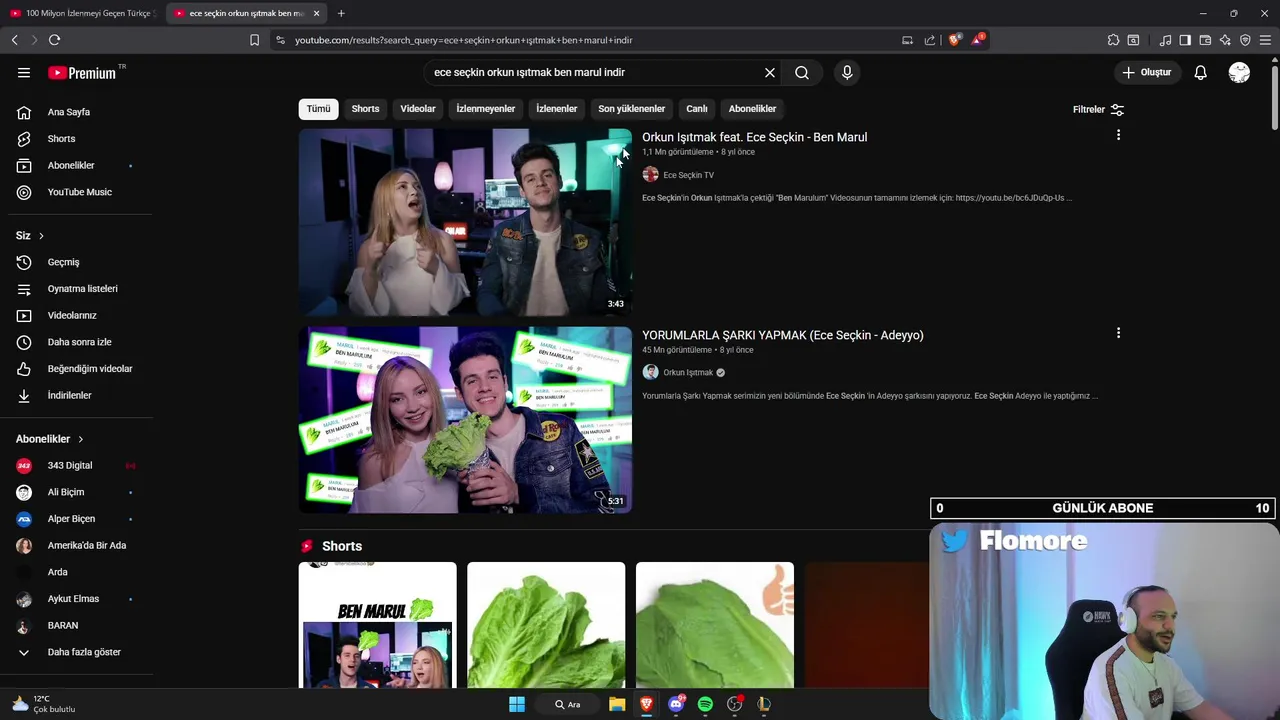Viewport: 1280px width, 720px height.
Task: Open the Adeyyo video thumbnail
Action: (x=465, y=420)
